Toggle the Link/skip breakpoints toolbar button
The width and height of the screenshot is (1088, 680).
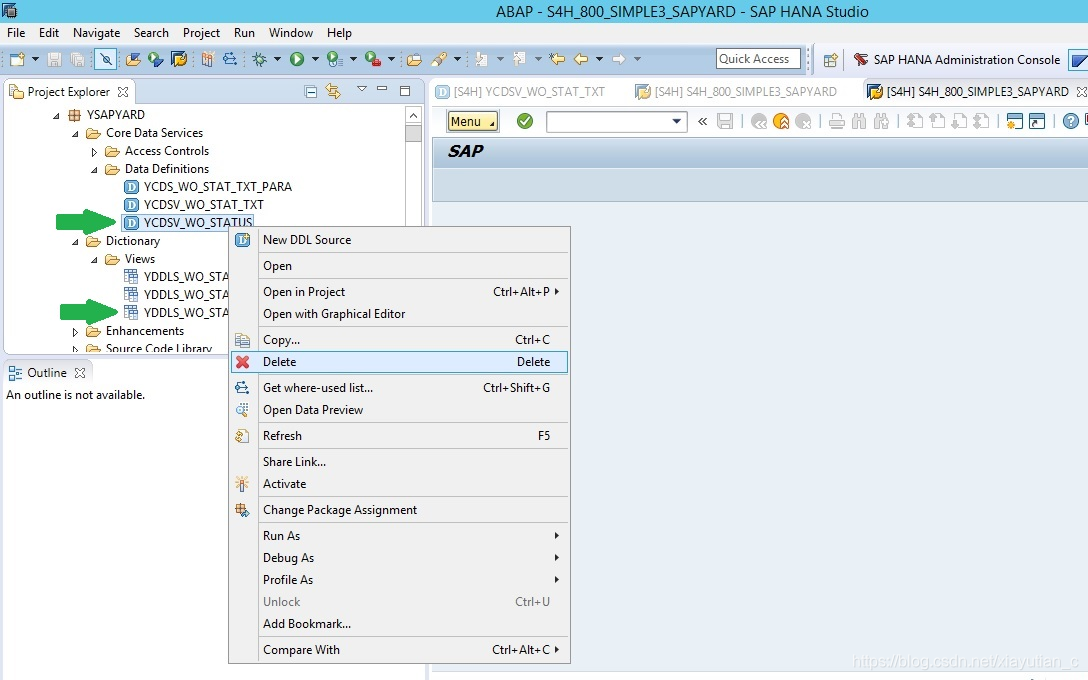(105, 60)
